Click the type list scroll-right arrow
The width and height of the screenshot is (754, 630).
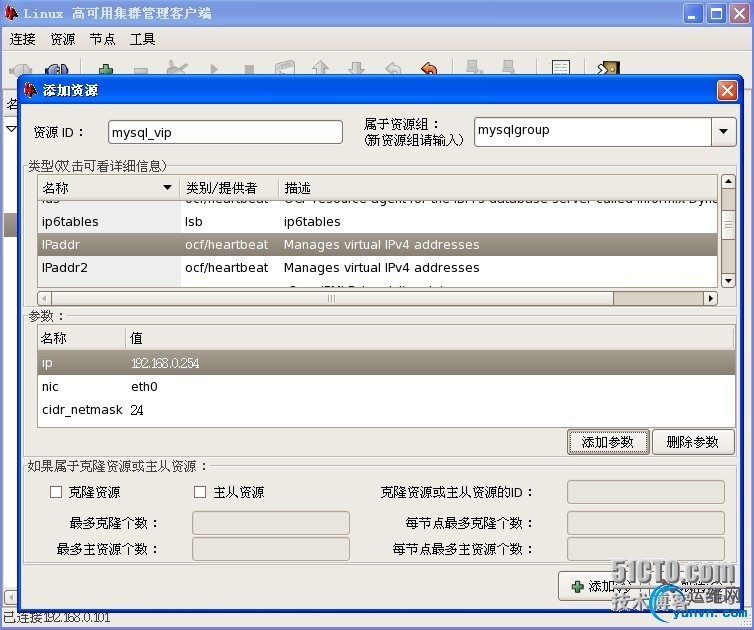(710, 299)
